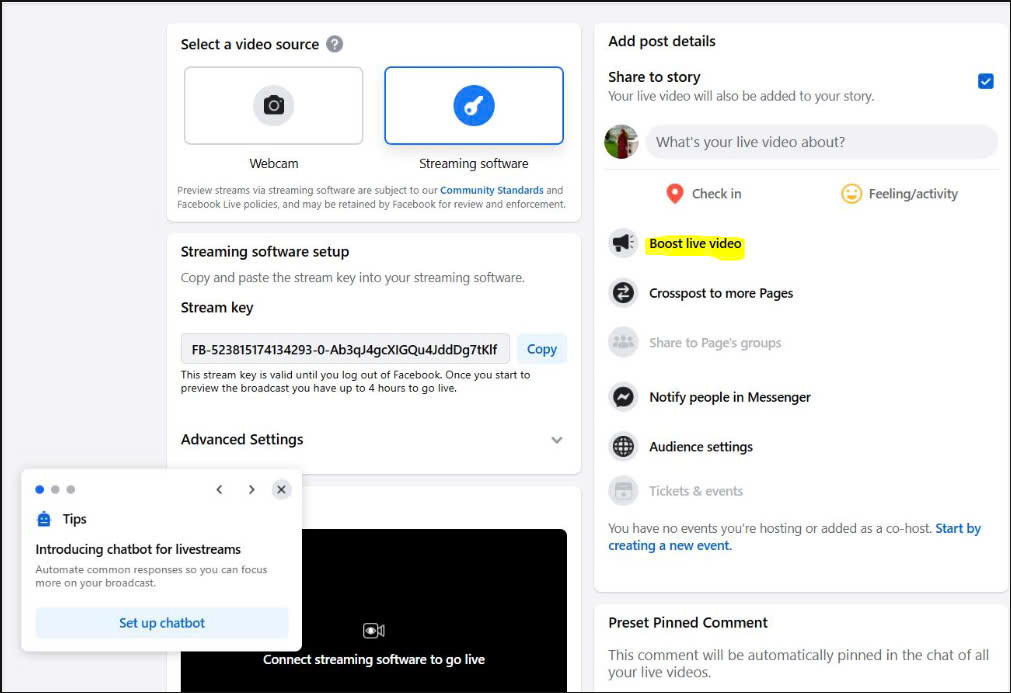Open Crosspost to more Pages
1011x693 pixels.
pyautogui.click(x=721, y=293)
